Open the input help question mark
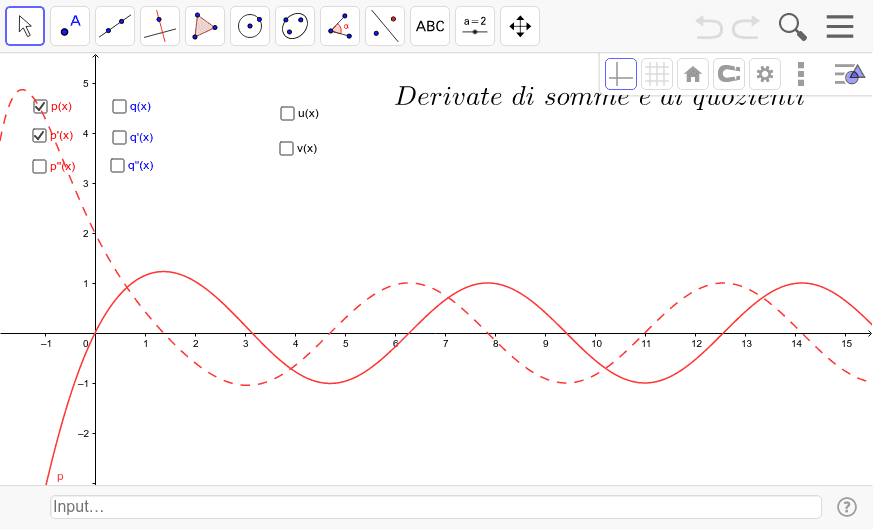 pyautogui.click(x=847, y=507)
